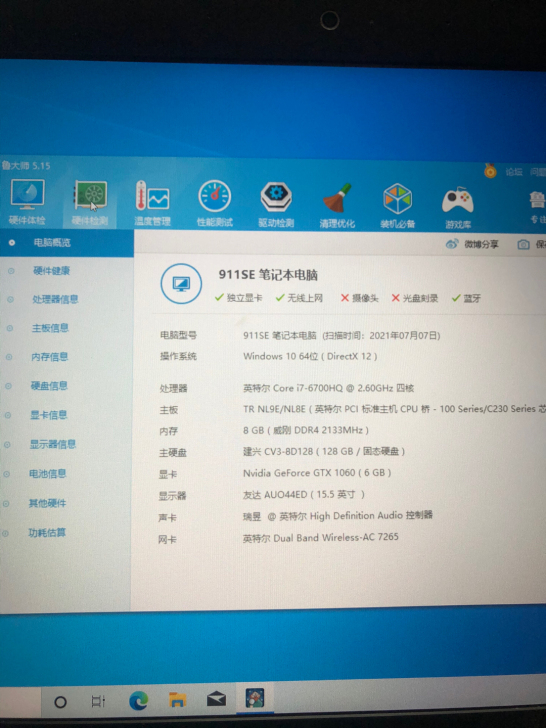The height and width of the screenshot is (728, 546).
Task: Share via 微博分享 button
Action: (472, 244)
